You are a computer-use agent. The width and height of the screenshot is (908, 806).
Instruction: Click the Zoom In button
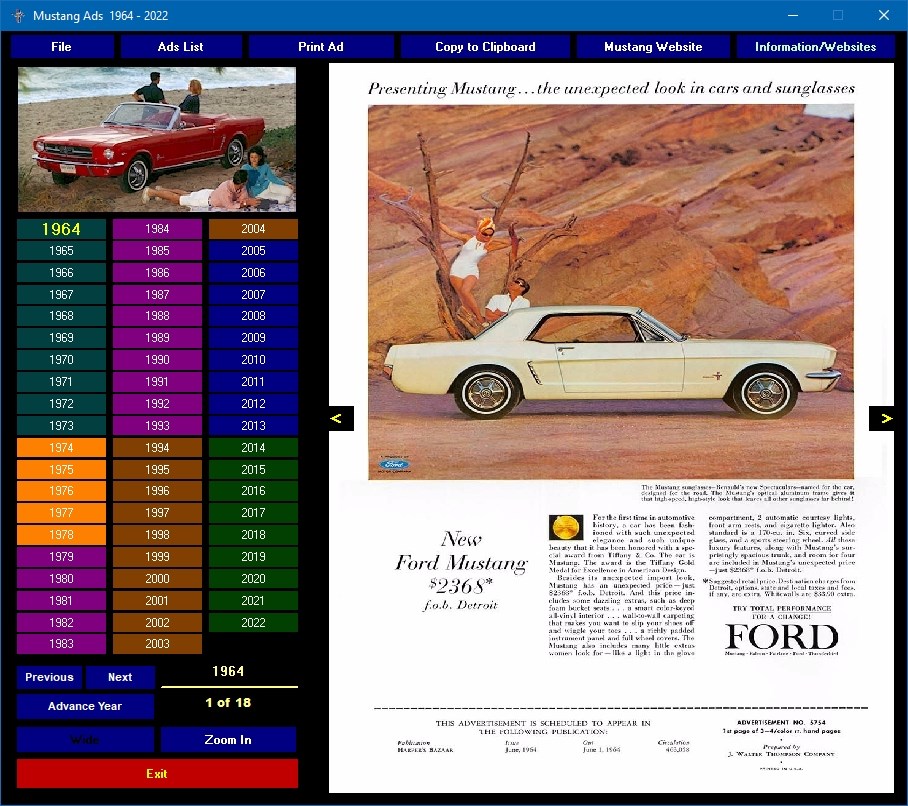pos(228,739)
